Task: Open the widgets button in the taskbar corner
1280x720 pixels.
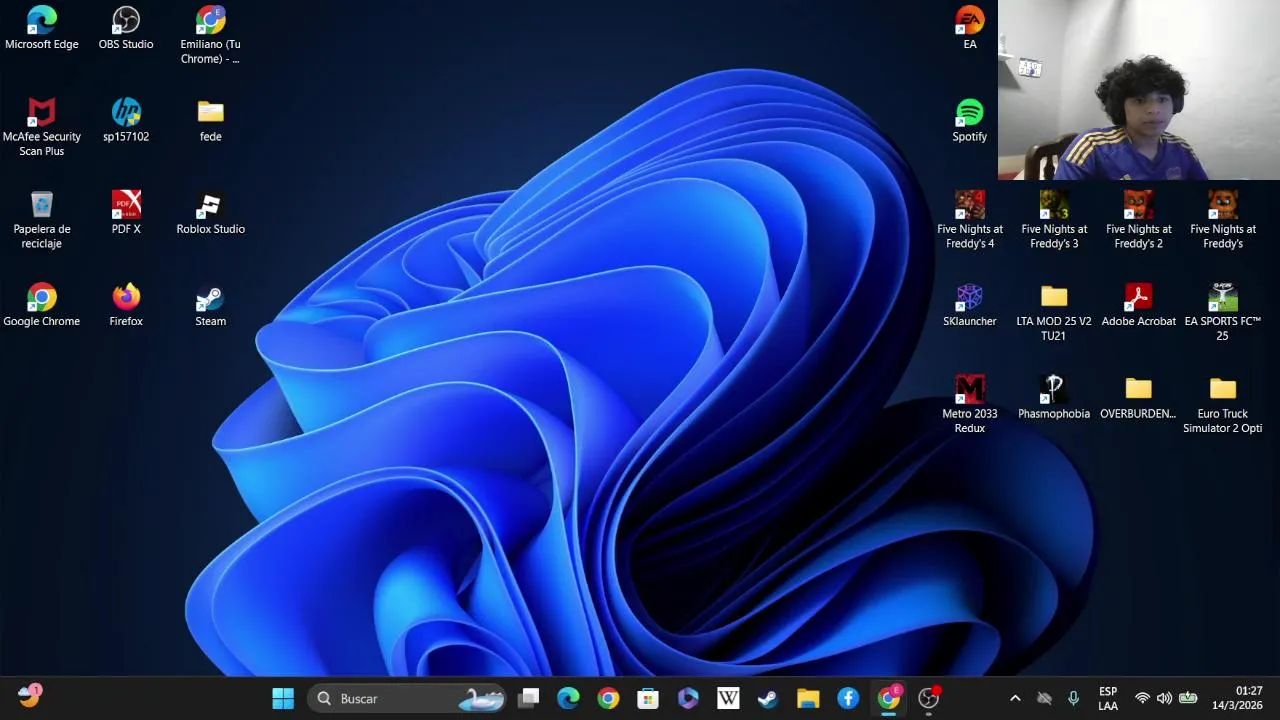Action: [29, 697]
